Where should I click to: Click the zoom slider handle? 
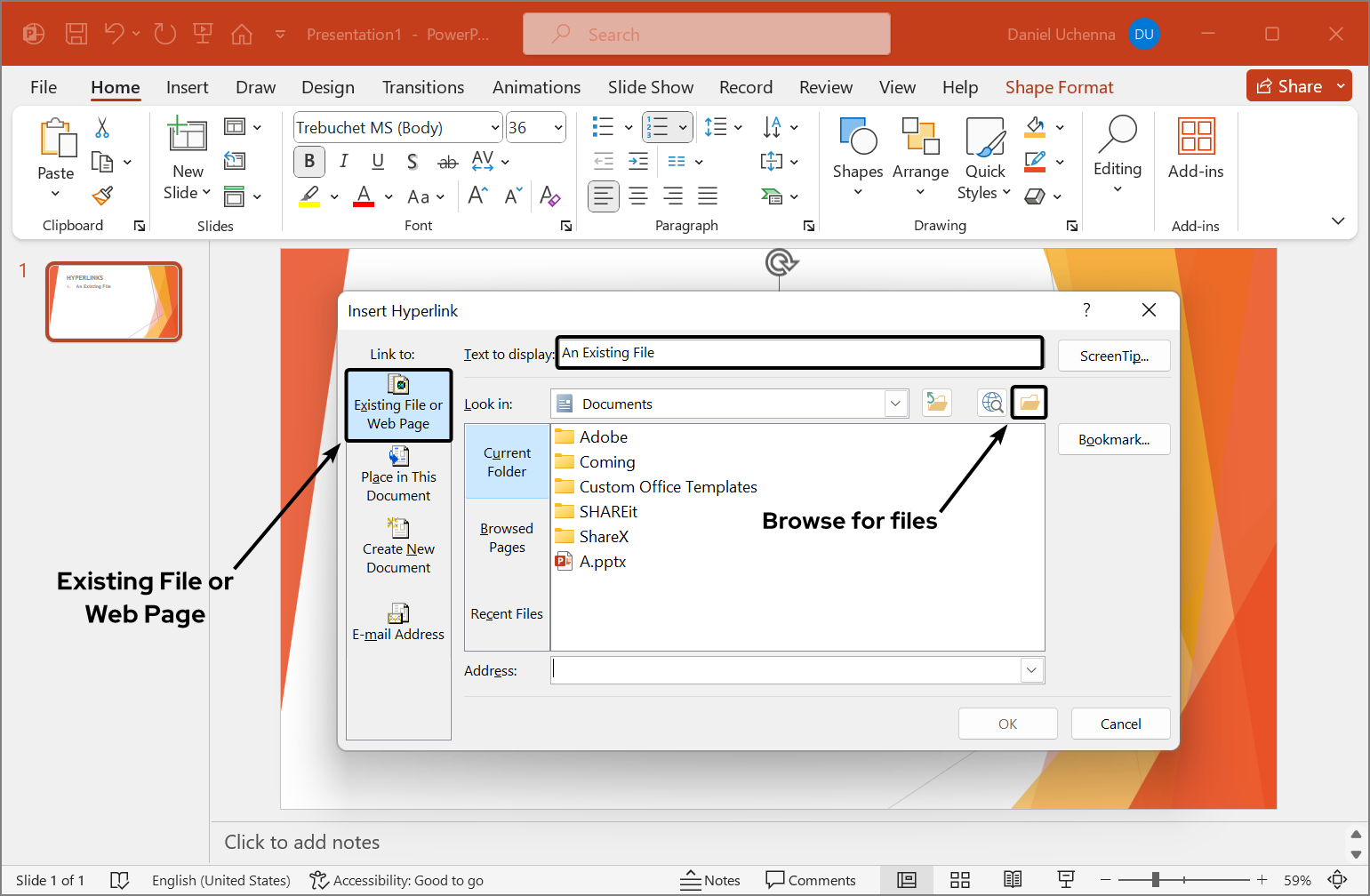[x=1155, y=880]
